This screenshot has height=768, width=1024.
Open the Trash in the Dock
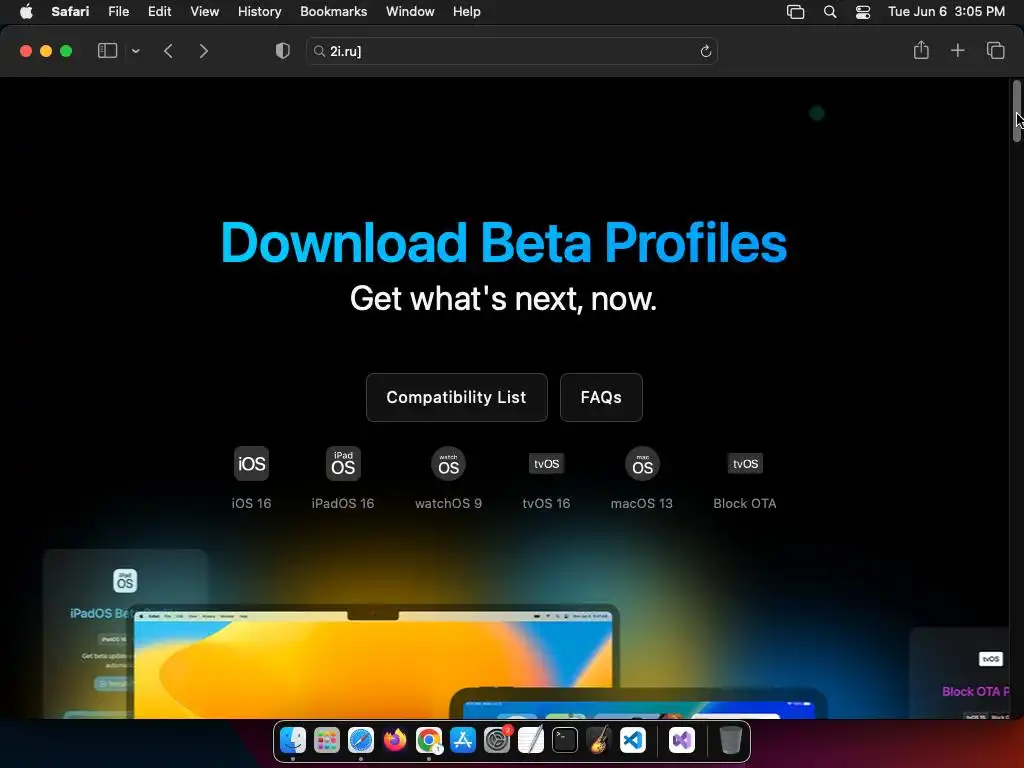(x=730, y=740)
